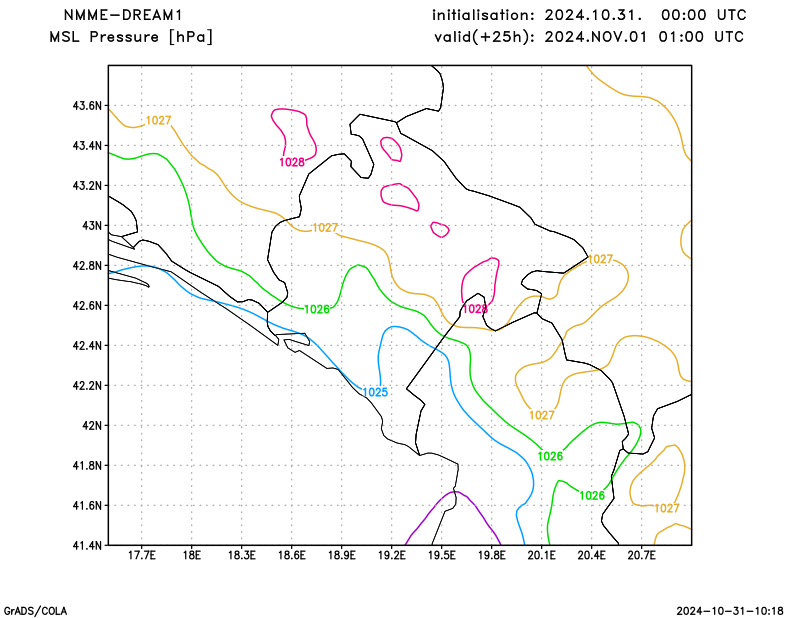Click the valid(+25h) 2024.NOV.01 01:00 UTC text
The image size is (800, 618).
tap(589, 37)
